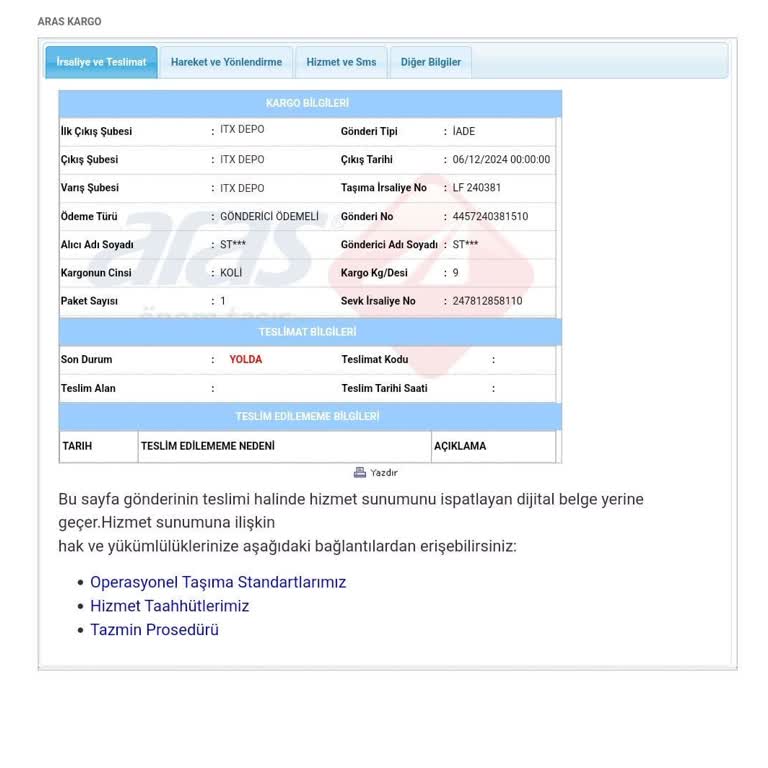Click the AÇIKLAMA column header
The height and width of the screenshot is (768, 768).
pos(460,446)
